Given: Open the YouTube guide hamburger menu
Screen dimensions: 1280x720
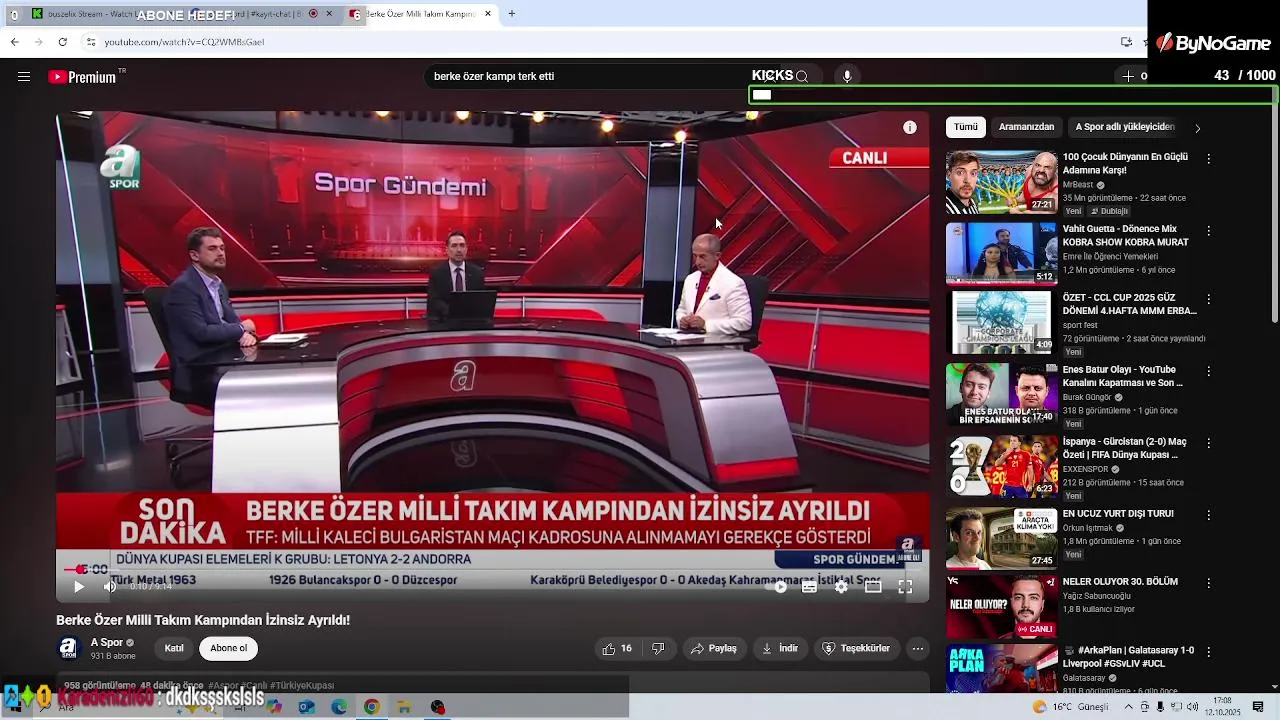Looking at the screenshot, I should click(x=24, y=77).
